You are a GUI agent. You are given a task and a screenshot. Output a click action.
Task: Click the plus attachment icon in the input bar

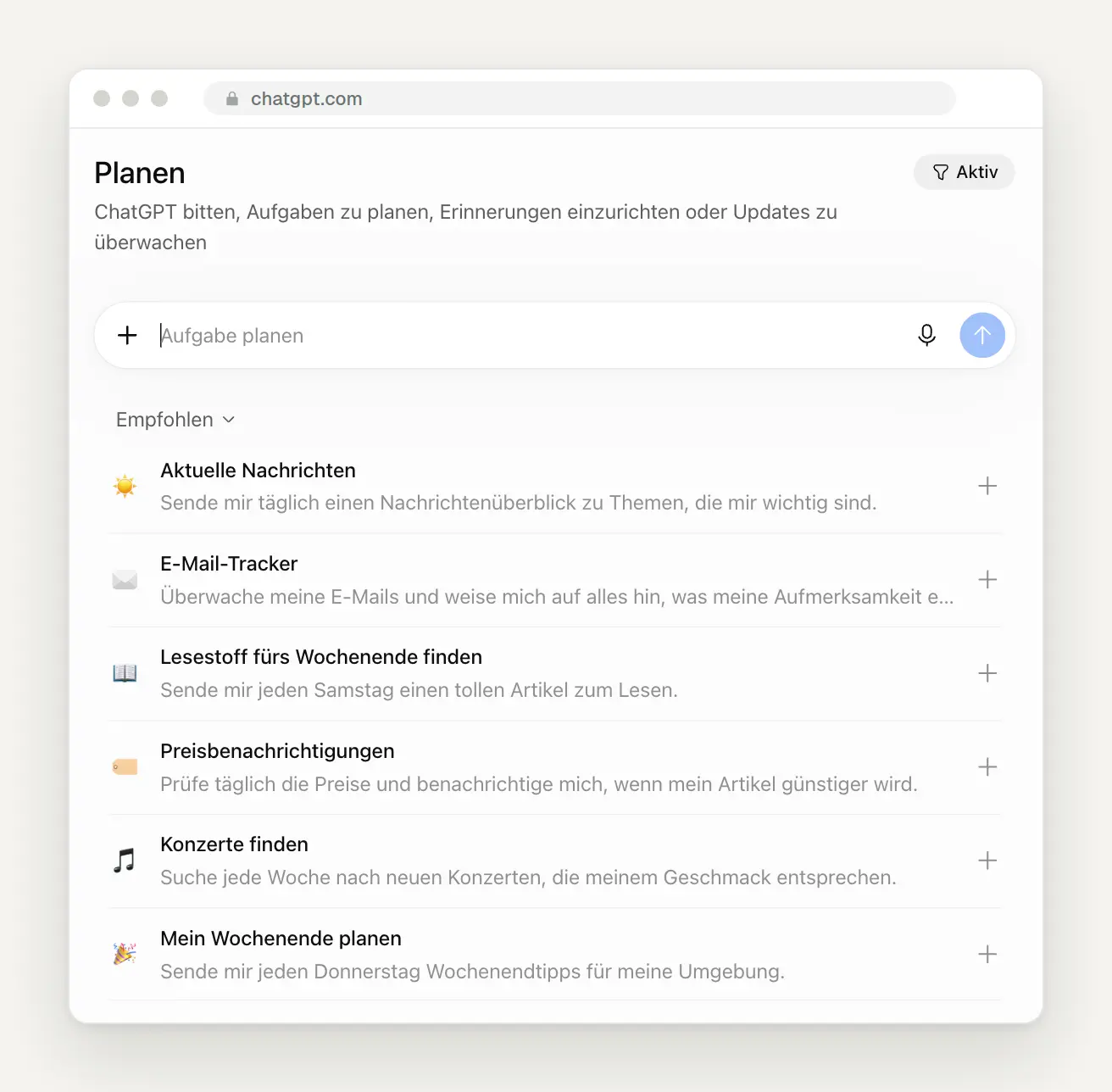127,336
